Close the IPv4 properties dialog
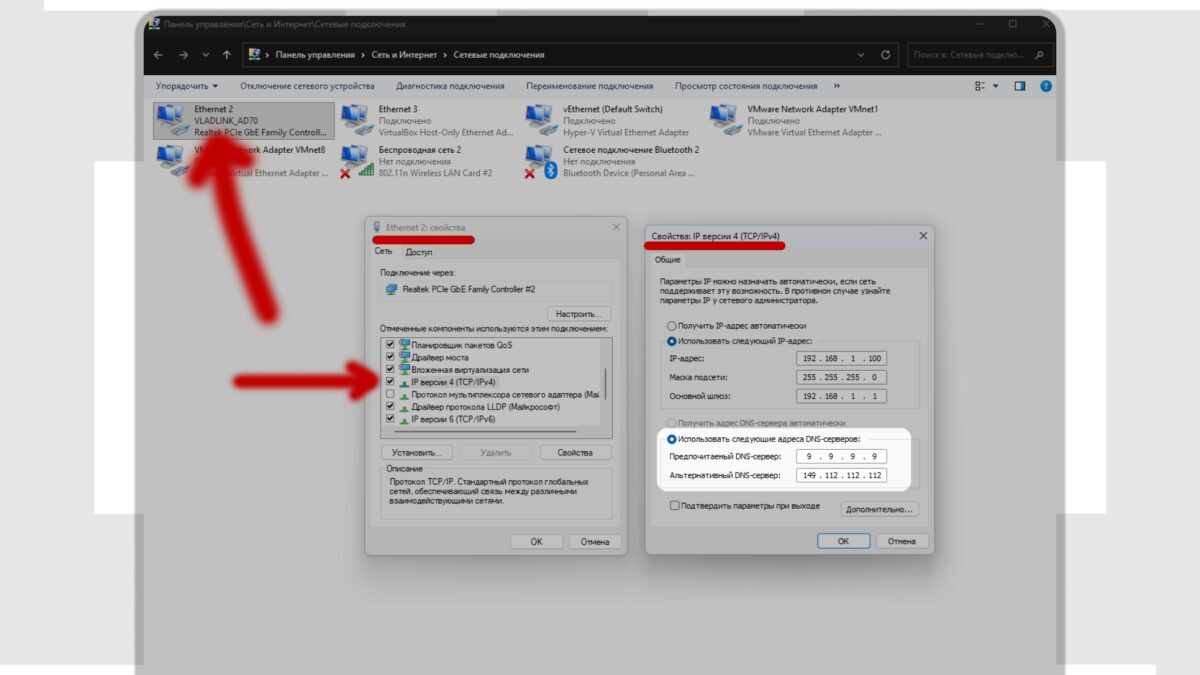 pos(923,236)
